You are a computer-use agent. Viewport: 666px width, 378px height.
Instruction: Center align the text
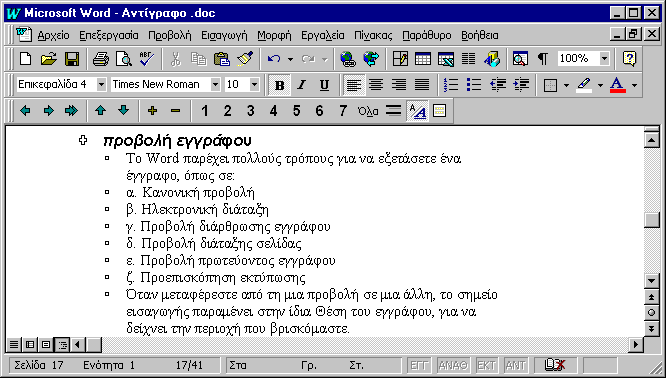tap(376, 85)
